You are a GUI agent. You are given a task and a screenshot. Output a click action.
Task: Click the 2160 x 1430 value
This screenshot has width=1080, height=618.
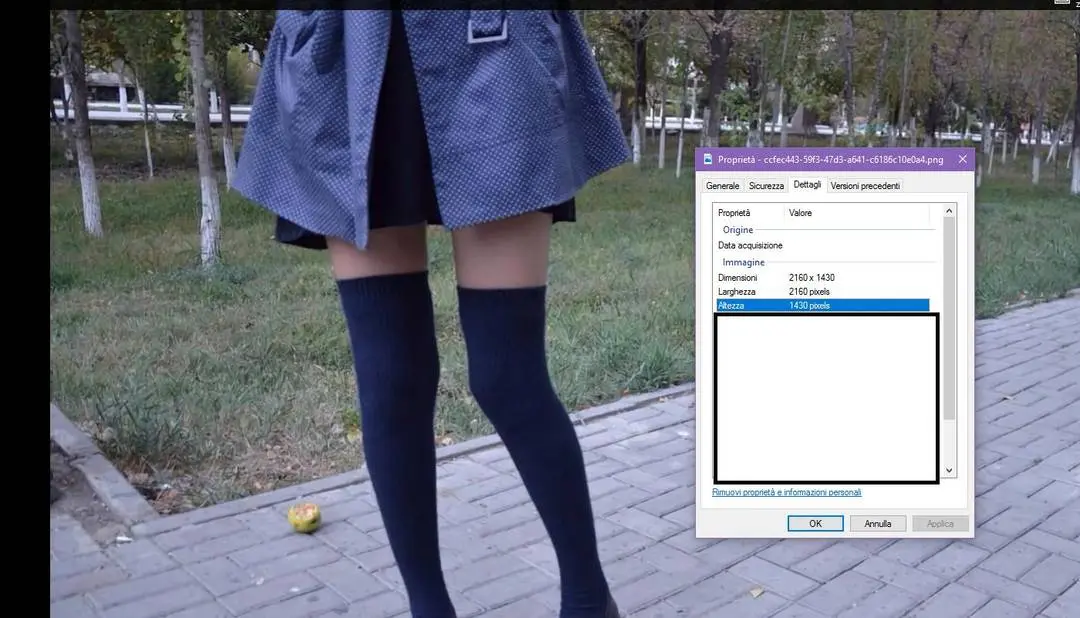click(811, 278)
